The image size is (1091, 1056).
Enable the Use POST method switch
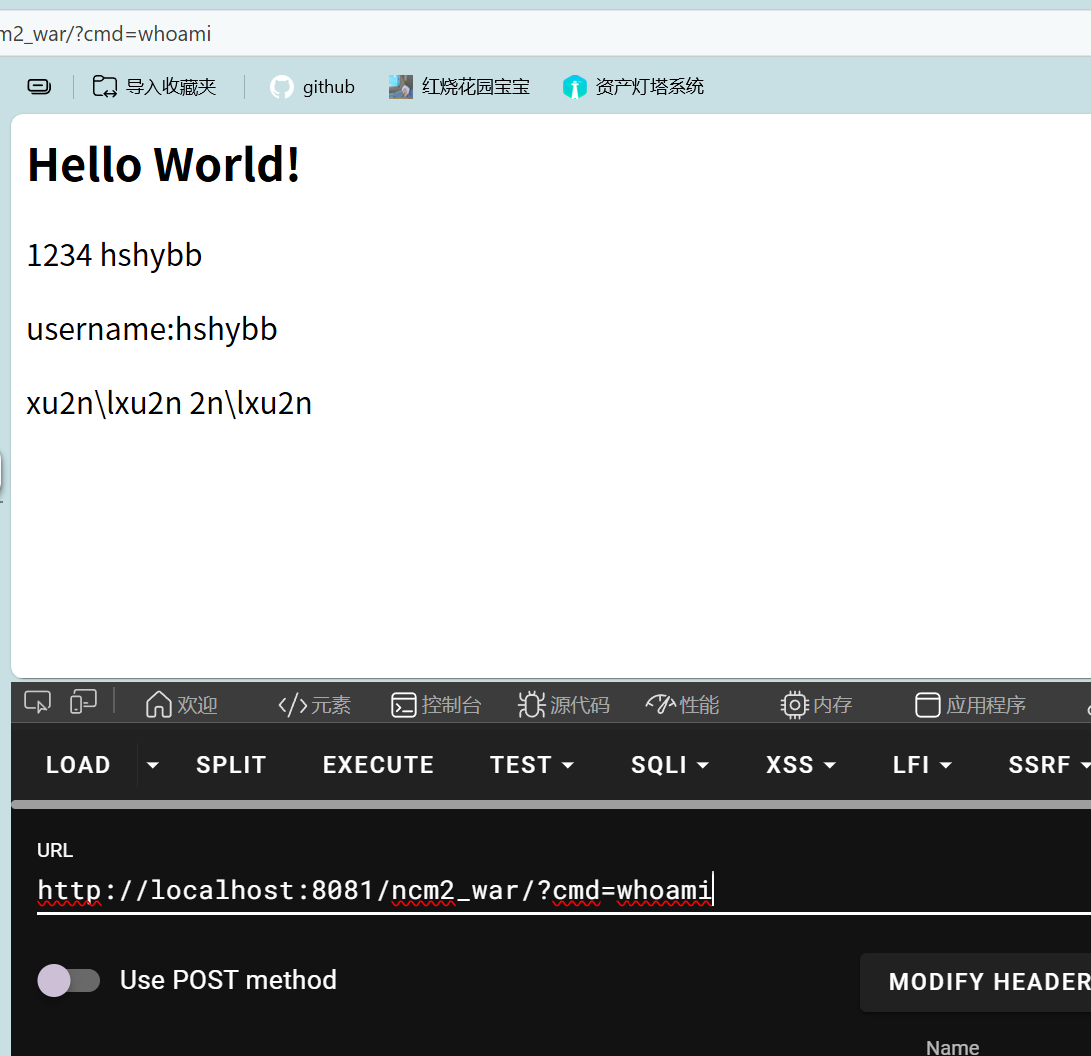(69, 980)
